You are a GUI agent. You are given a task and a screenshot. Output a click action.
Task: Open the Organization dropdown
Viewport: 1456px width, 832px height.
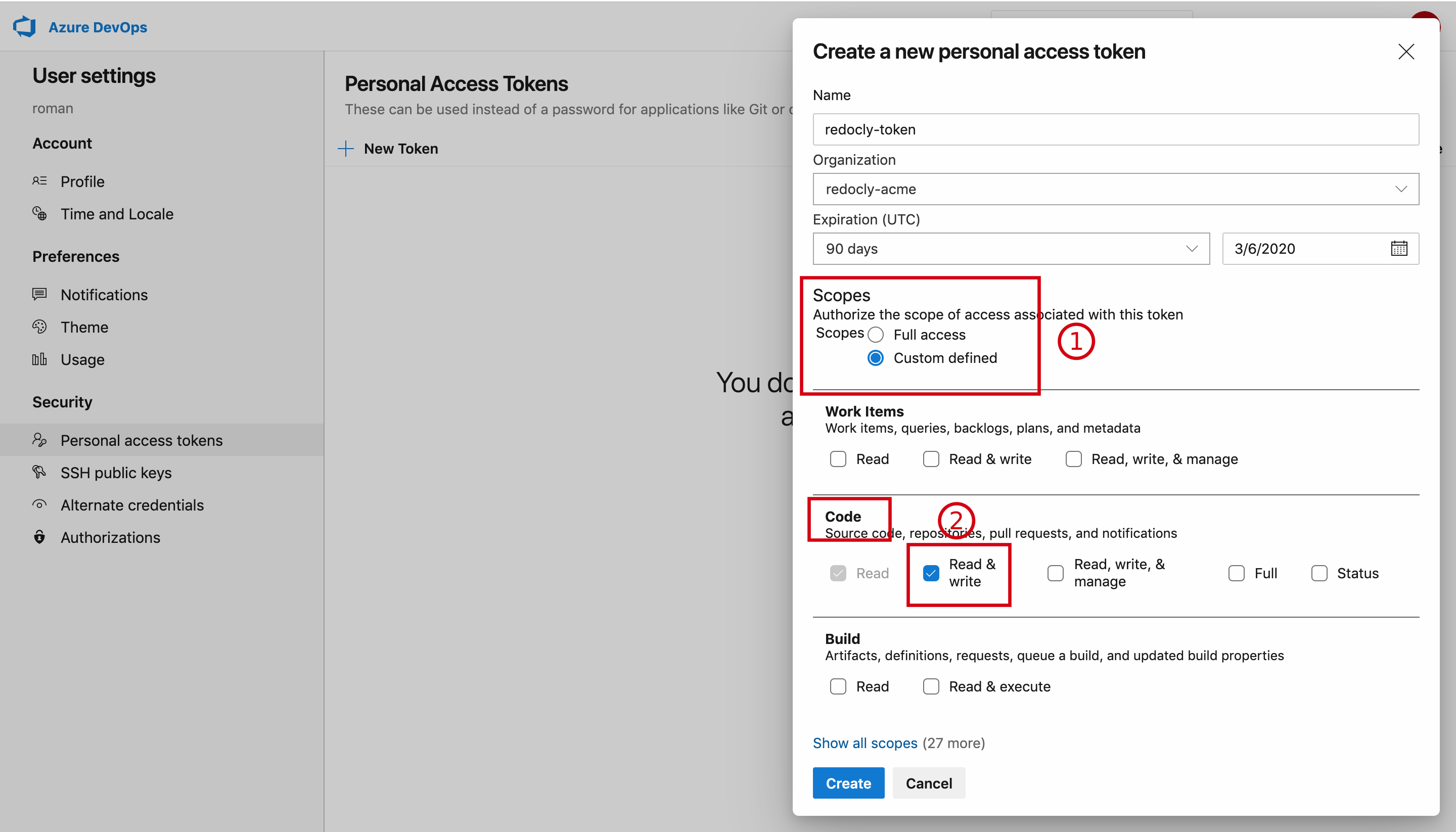point(1115,189)
